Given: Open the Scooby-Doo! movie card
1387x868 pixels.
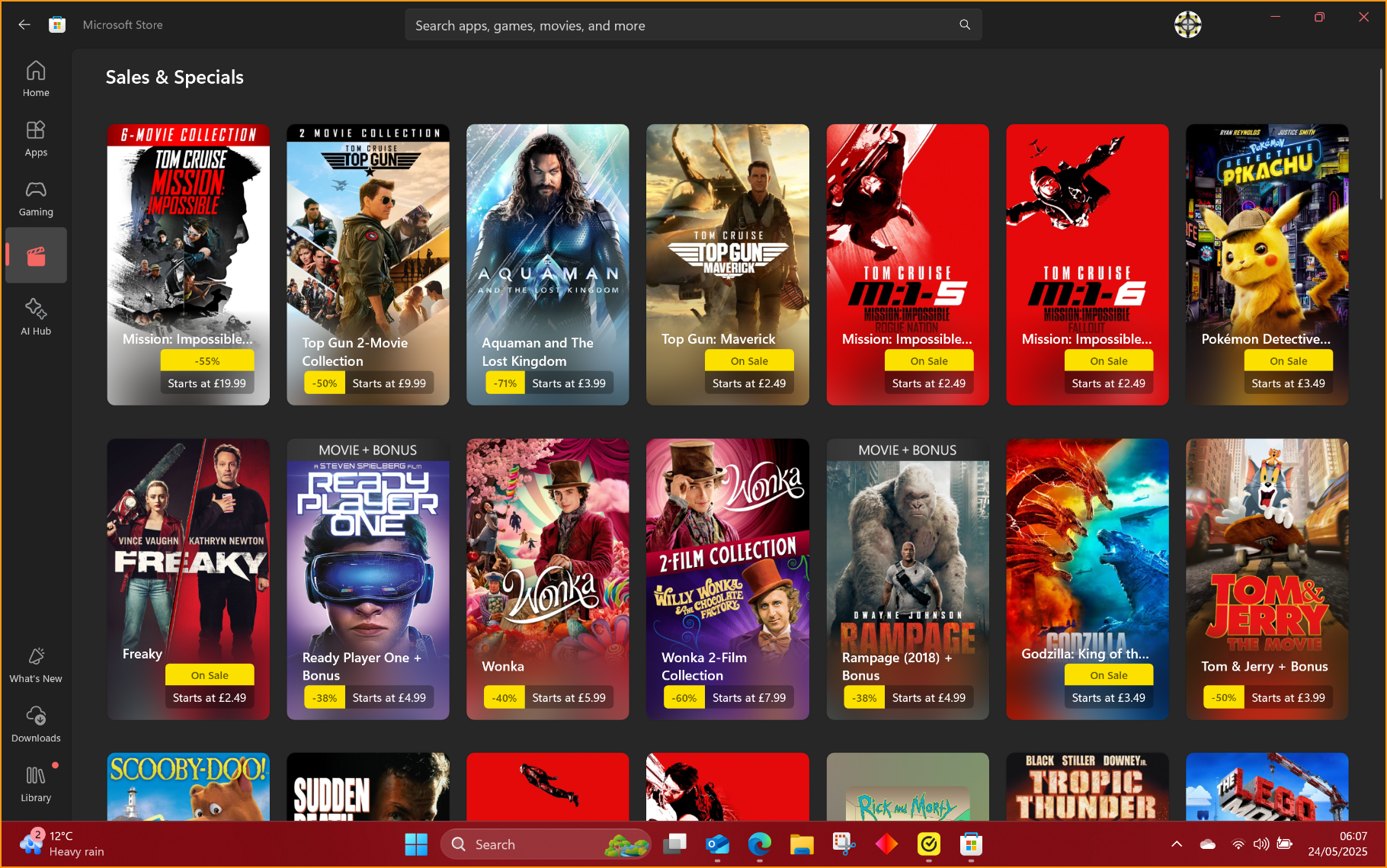Looking at the screenshot, I should [x=188, y=786].
